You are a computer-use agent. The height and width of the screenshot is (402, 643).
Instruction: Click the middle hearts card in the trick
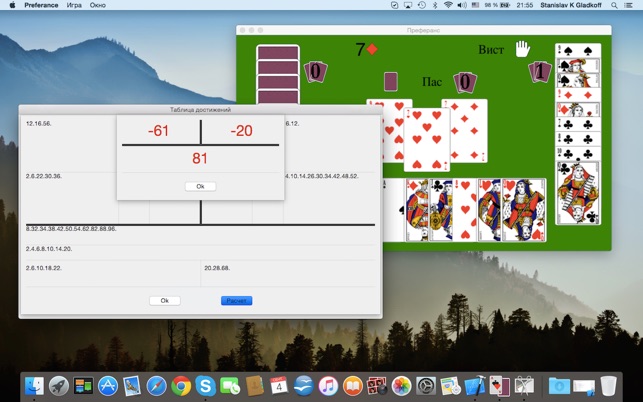pos(426,139)
